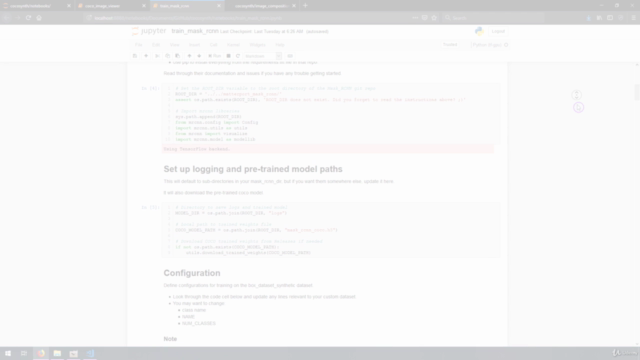Open a new browser tab
Screen dimensions: 640x360
coord(305,6)
